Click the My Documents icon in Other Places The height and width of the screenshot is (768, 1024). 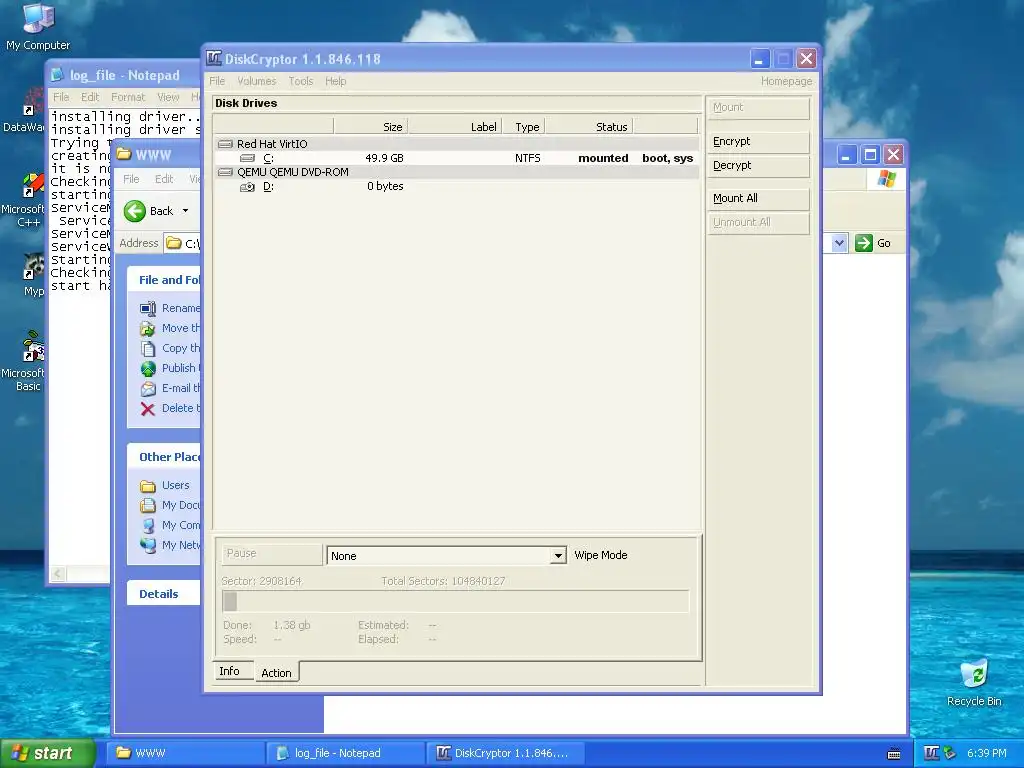pos(148,505)
